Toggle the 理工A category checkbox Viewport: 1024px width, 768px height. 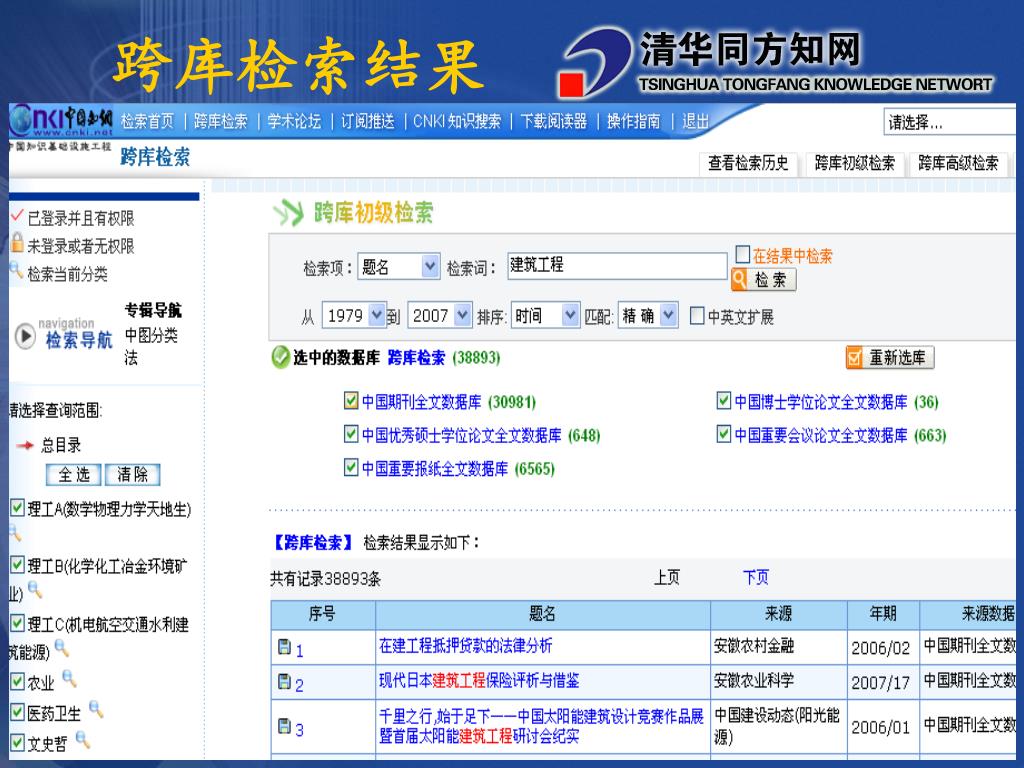(18, 507)
